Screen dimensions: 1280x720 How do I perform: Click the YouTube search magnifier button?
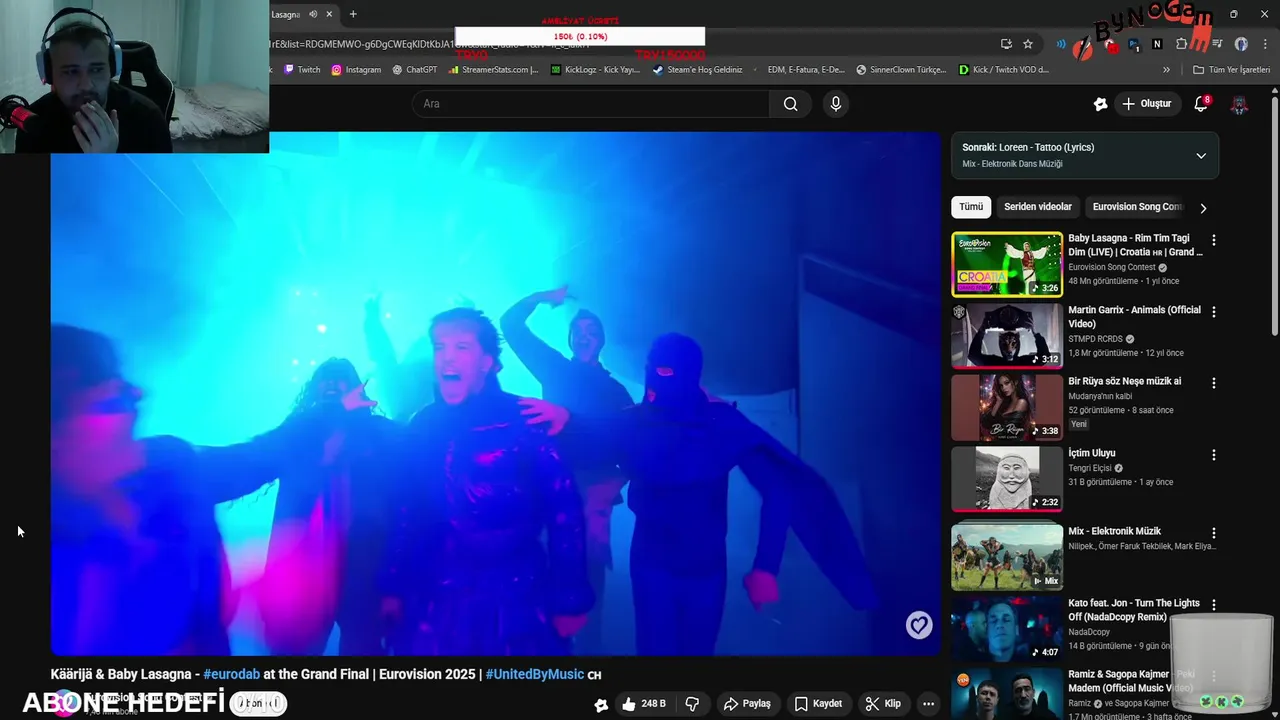[790, 104]
